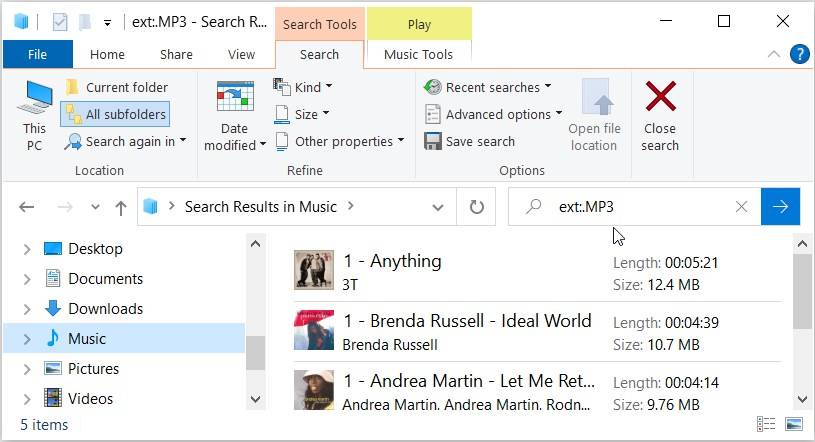
Task: Clear the search box with X
Action: (x=742, y=207)
